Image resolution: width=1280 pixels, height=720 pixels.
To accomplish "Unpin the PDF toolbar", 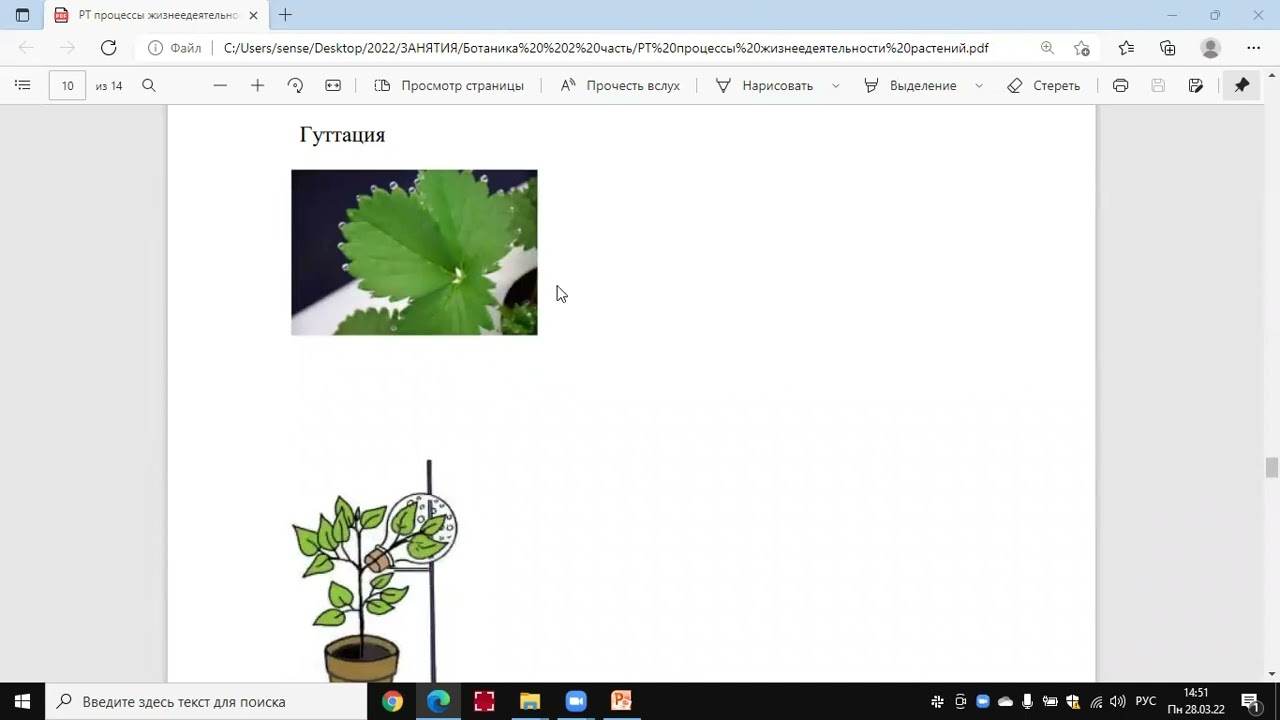I will tap(1242, 86).
